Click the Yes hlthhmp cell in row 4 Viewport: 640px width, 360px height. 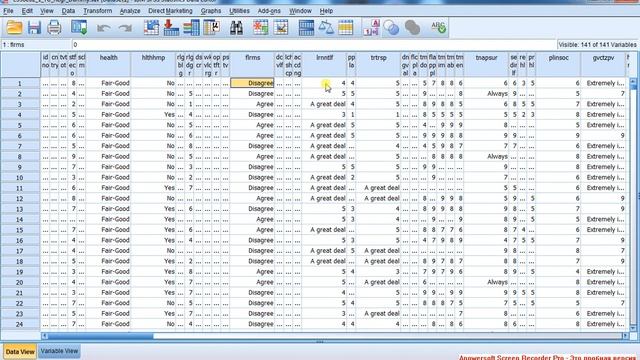[153, 115]
